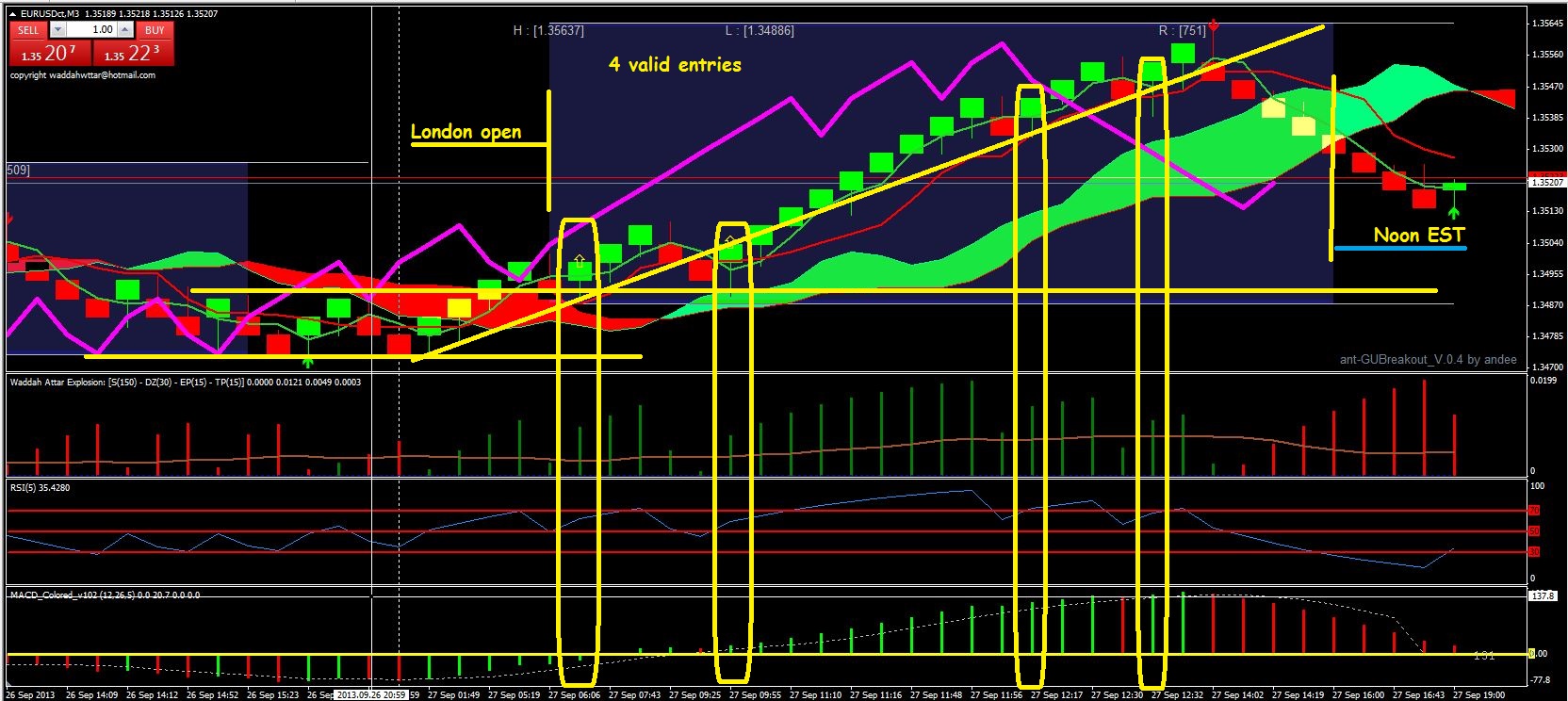Select the 'Noon EST' text label
Image resolution: width=1568 pixels, height=701 pixels.
click(1419, 235)
